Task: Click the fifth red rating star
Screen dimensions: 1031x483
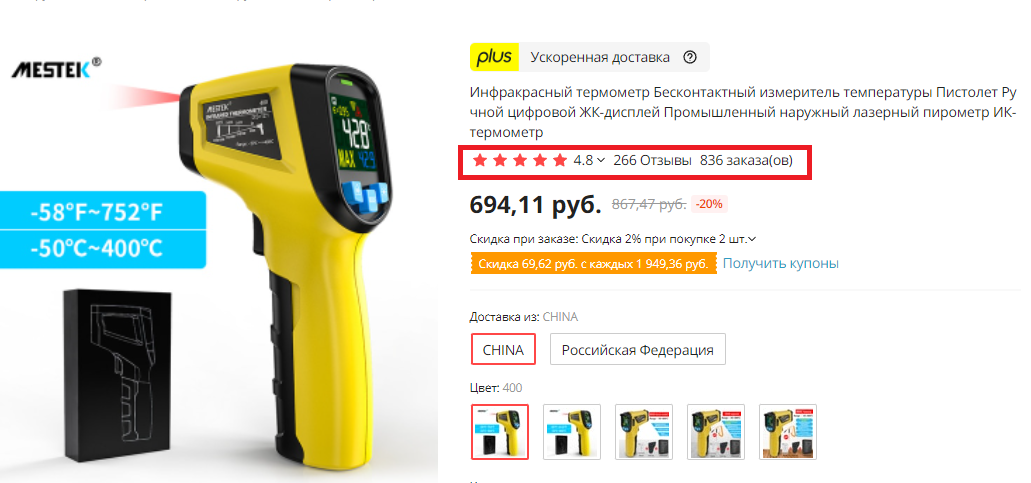Action: click(560, 160)
